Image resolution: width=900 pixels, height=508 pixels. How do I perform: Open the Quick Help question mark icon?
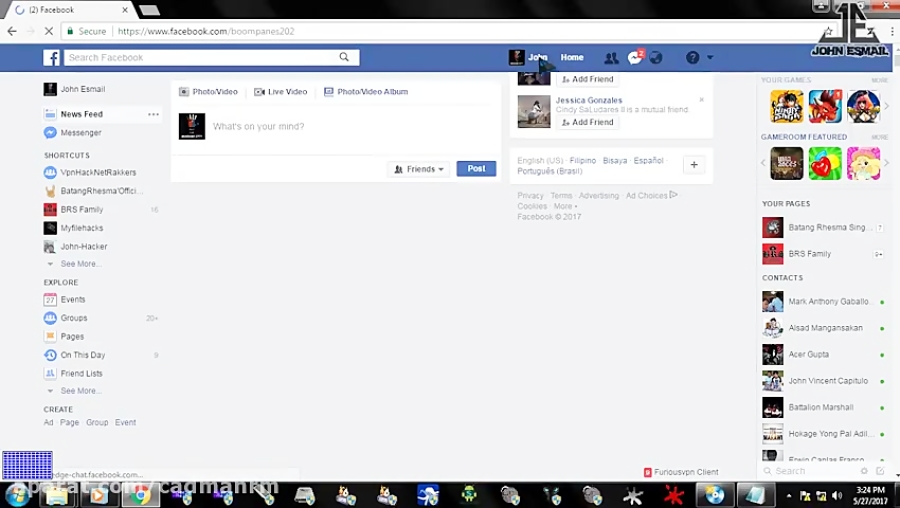click(x=693, y=57)
